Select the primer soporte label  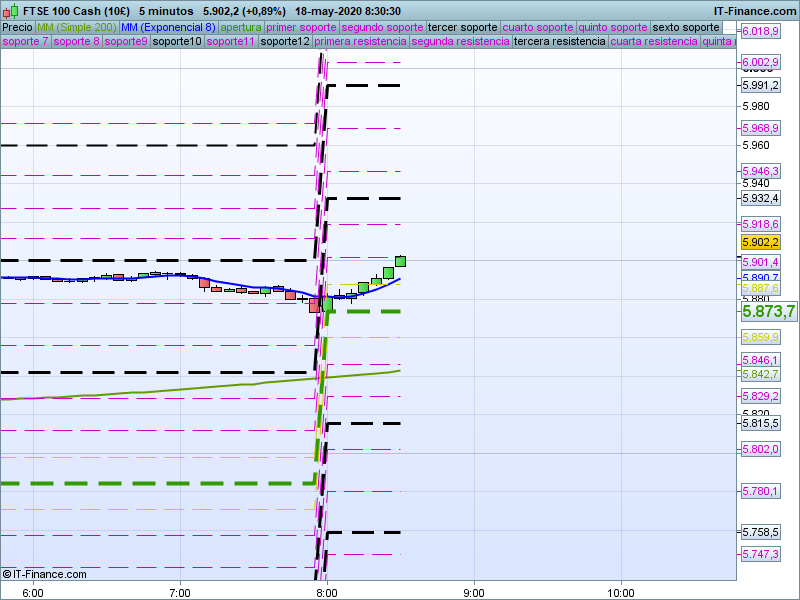302,27
